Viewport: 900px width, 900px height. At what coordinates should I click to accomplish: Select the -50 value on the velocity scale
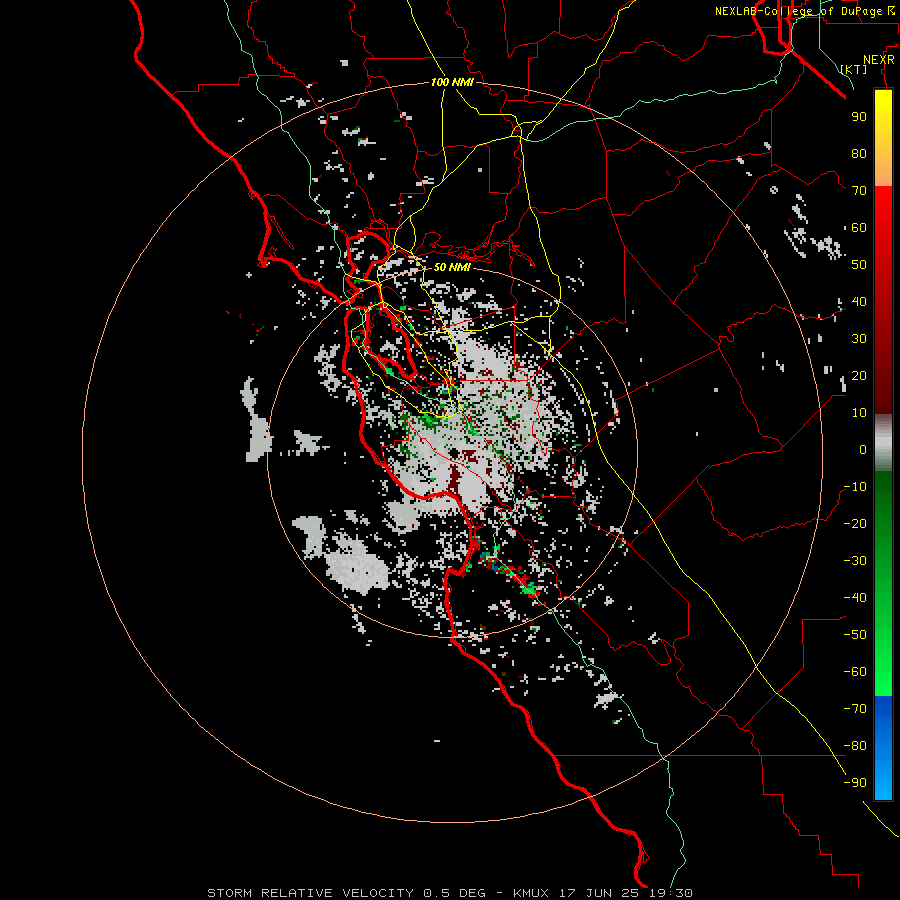pyautogui.click(x=855, y=635)
